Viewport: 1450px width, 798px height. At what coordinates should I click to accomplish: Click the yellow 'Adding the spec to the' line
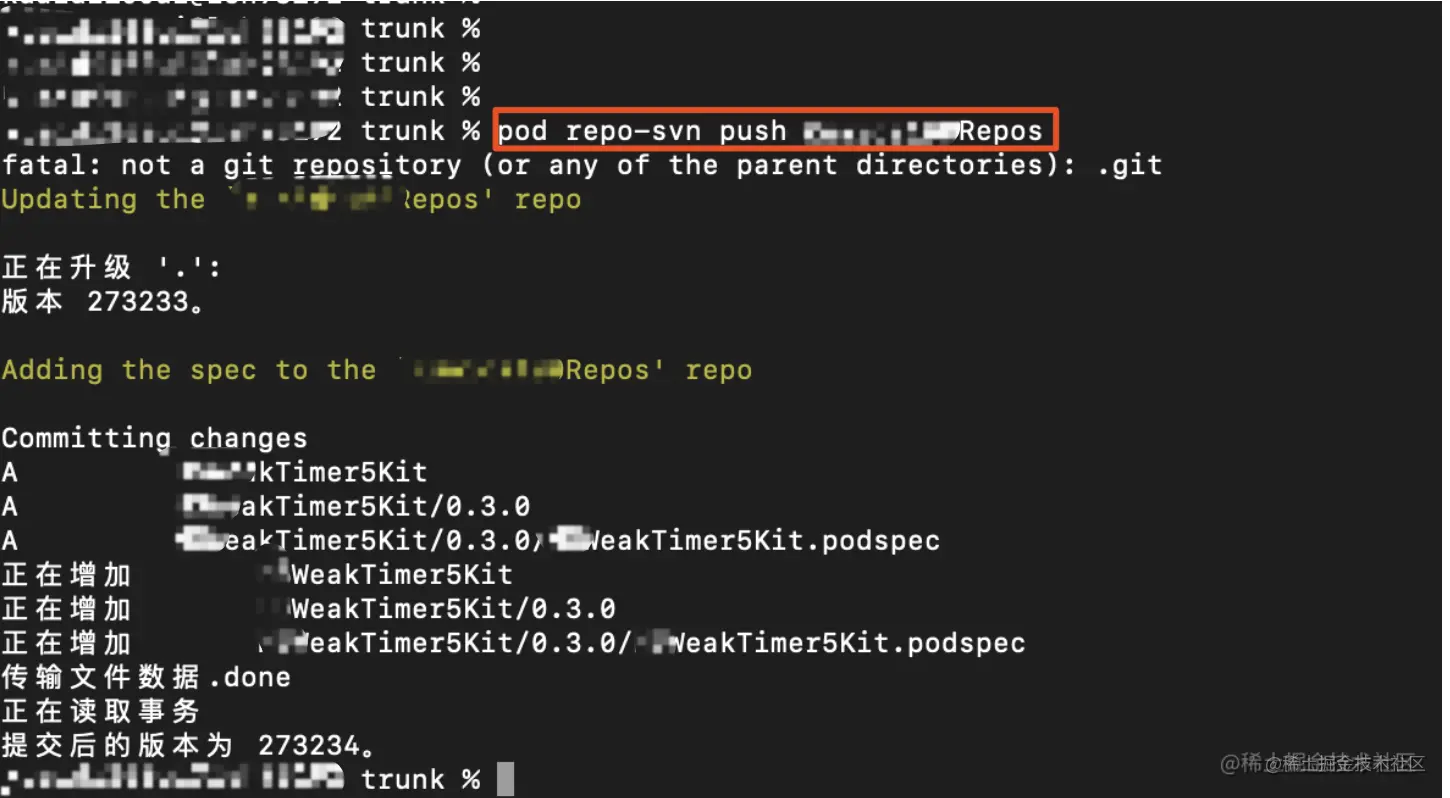[x=376, y=370]
